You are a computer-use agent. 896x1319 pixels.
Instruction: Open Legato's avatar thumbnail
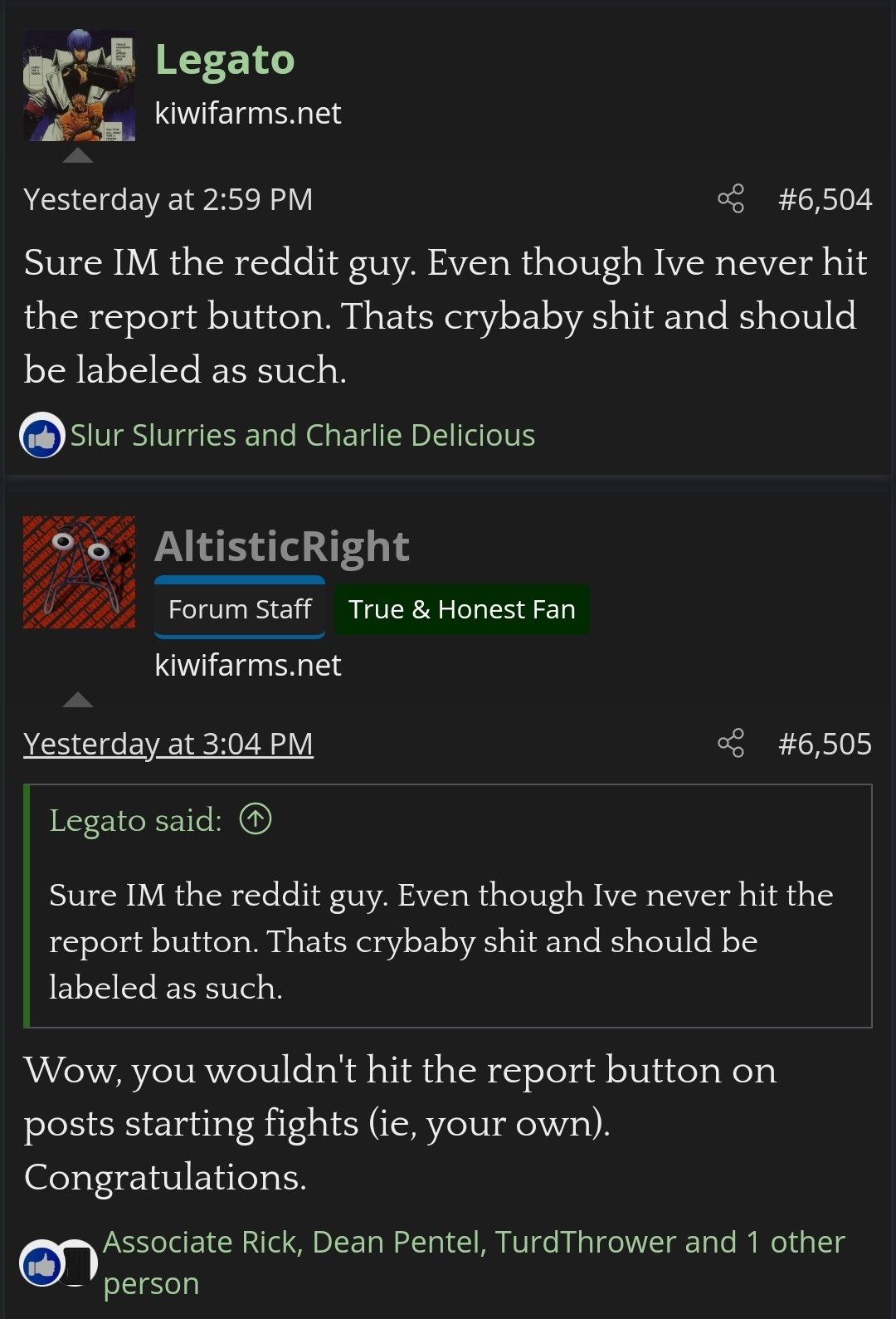[79, 85]
